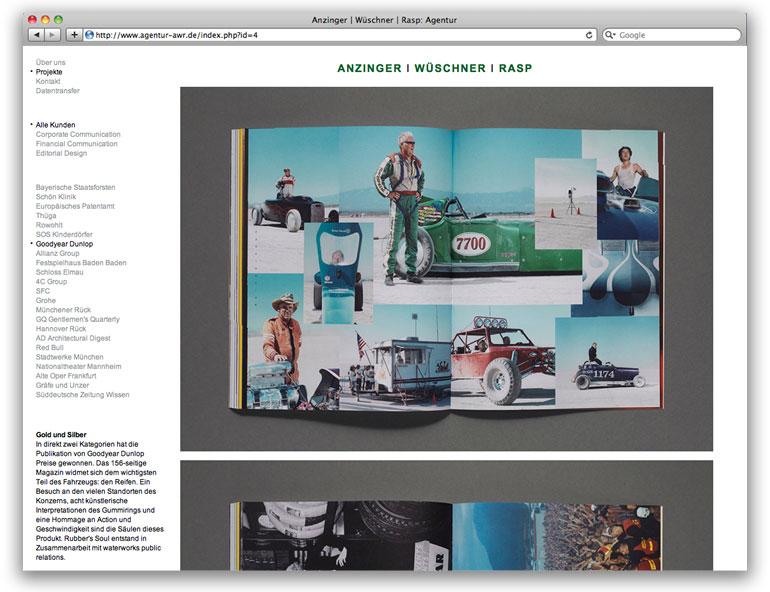Click the racing magazine spread image
Image resolution: width=770 pixels, height=592 pixels.
tap(446, 268)
